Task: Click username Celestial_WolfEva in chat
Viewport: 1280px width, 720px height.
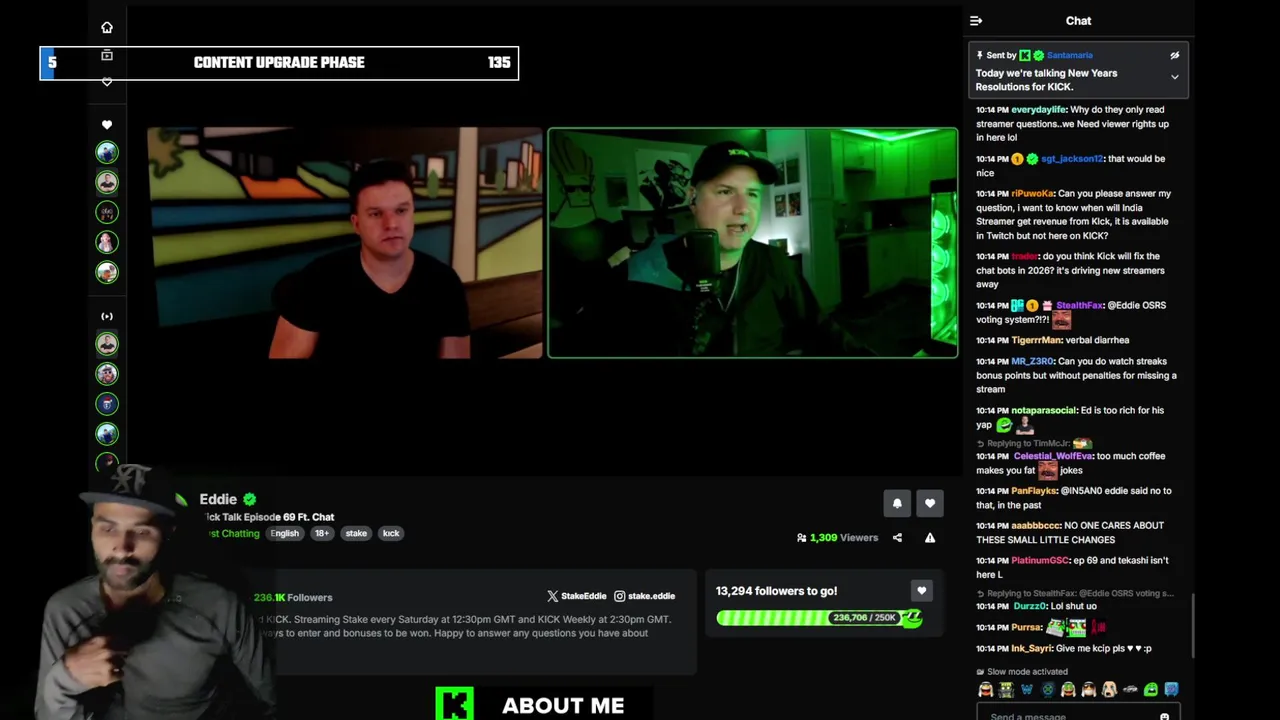Action: coord(1053,457)
